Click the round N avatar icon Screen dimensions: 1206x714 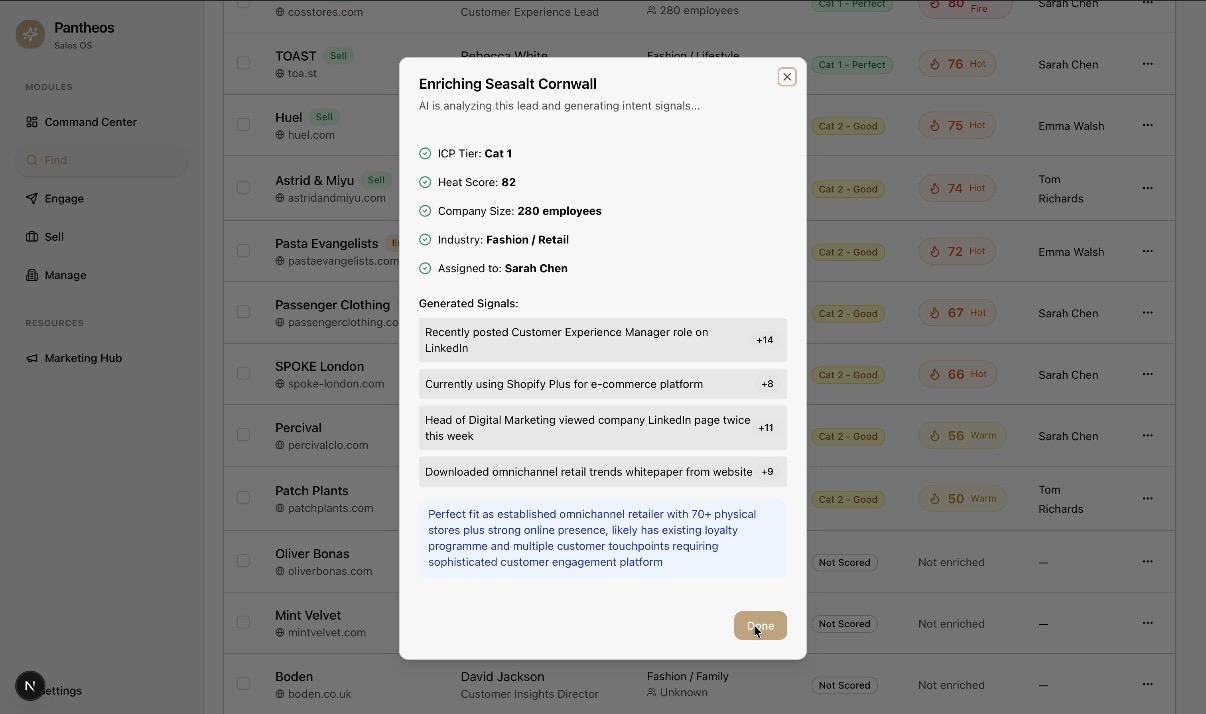[30, 686]
